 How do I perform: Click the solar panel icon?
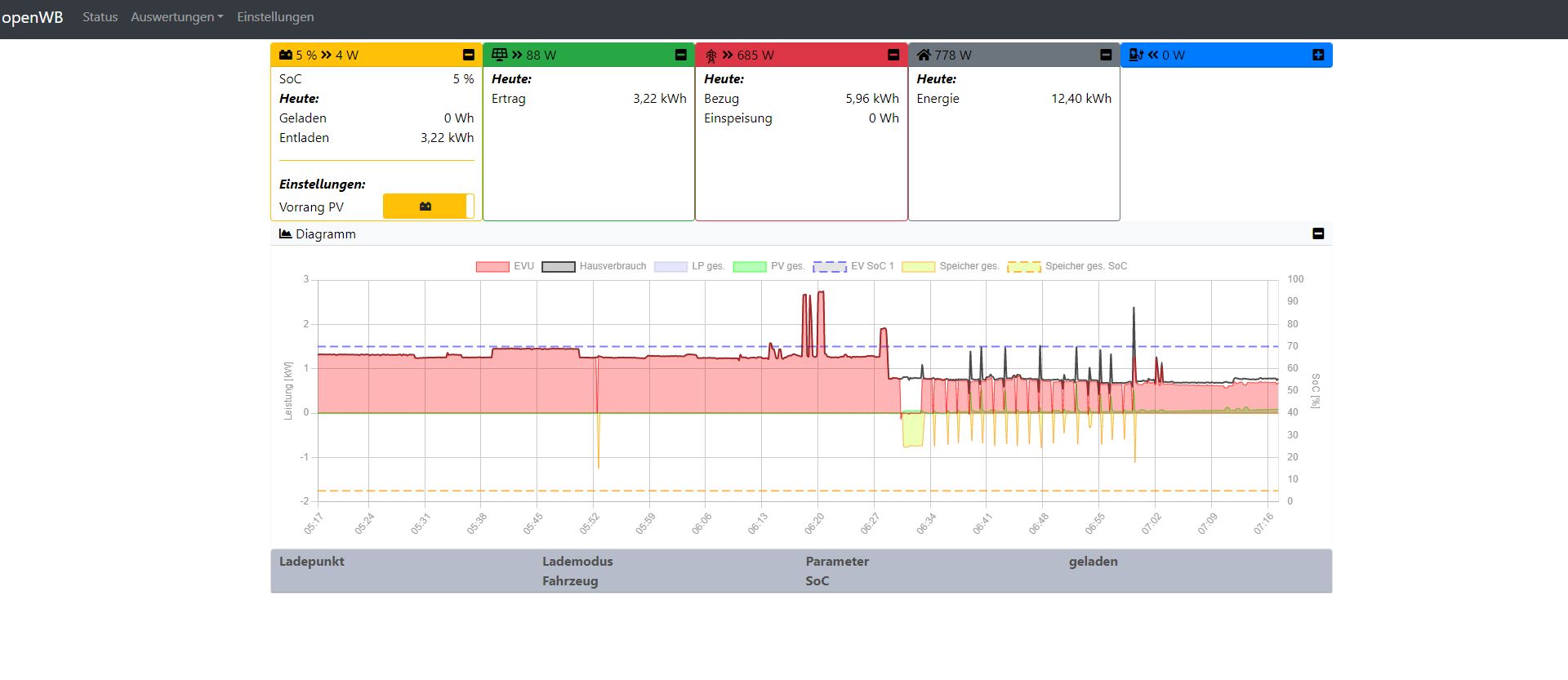pyautogui.click(x=499, y=55)
